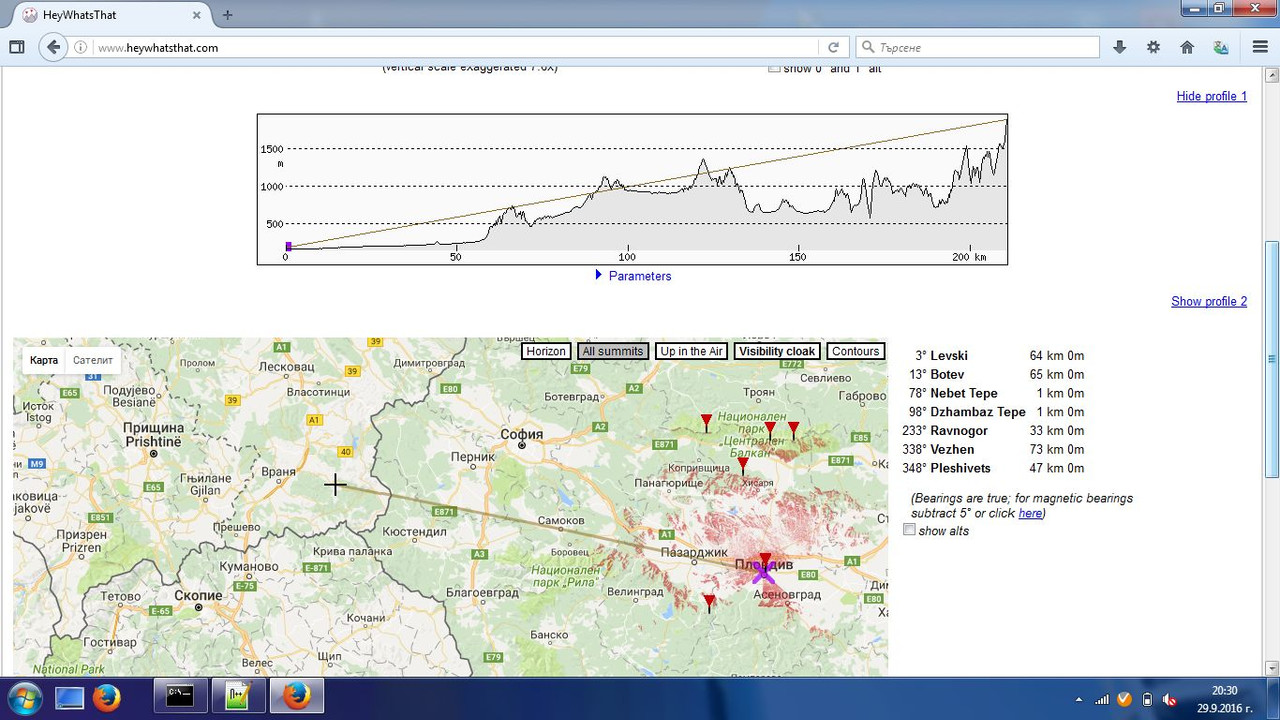
Task: Click the purple start marker on profile
Action: click(288, 246)
